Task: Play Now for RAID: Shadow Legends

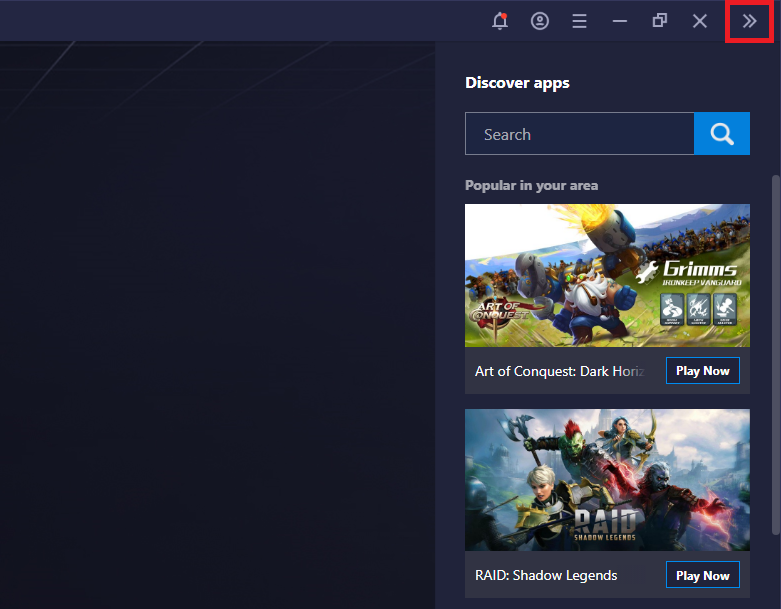Action: (x=703, y=575)
